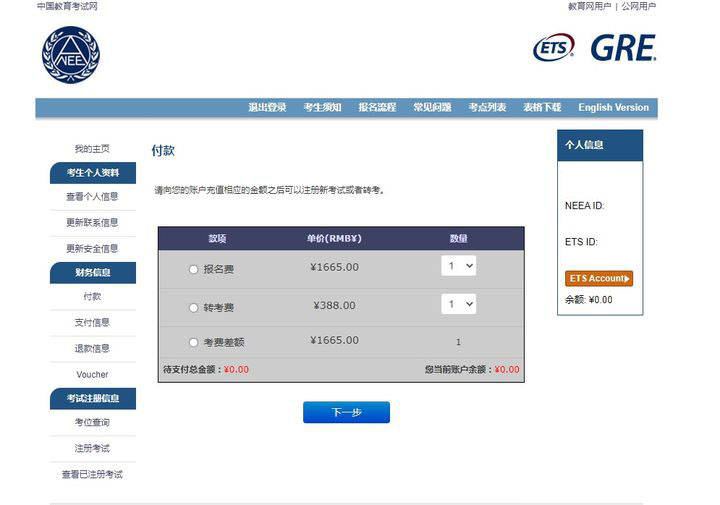The image size is (720, 505).
Task: Open the Voucher sidebar link
Action: click(92, 375)
